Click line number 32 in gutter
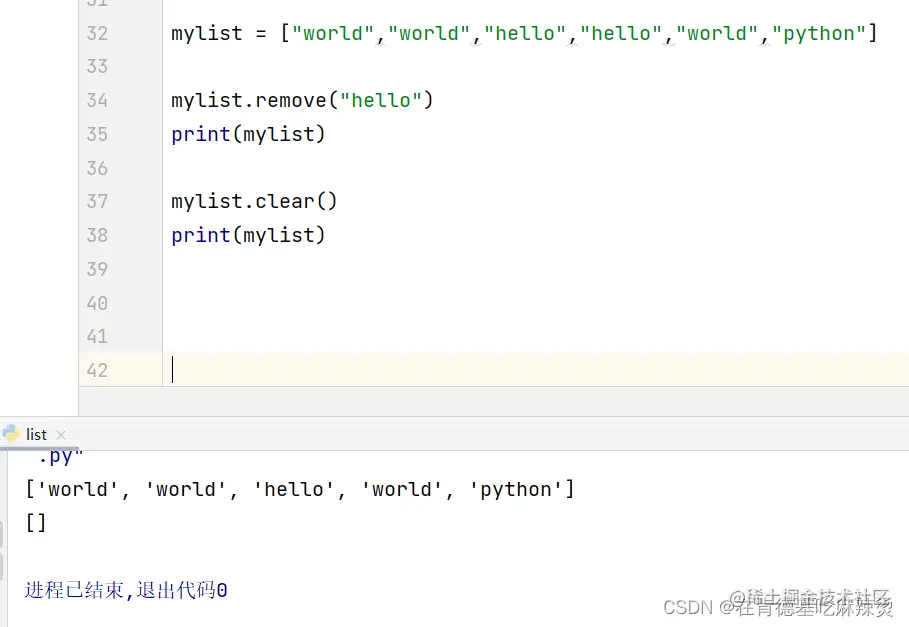This screenshot has width=909, height=627. coord(97,33)
